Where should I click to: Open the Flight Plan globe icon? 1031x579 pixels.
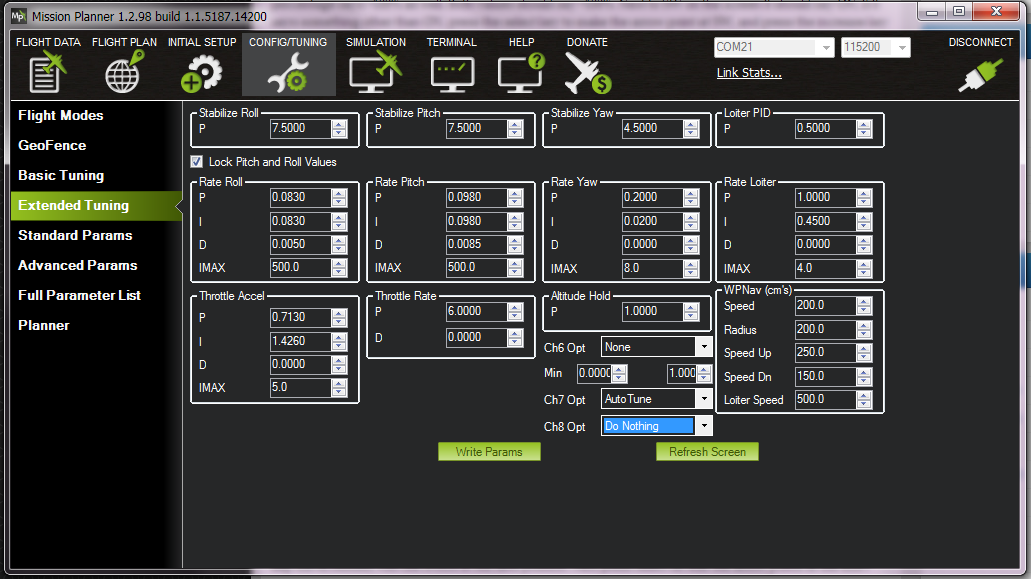pos(124,72)
